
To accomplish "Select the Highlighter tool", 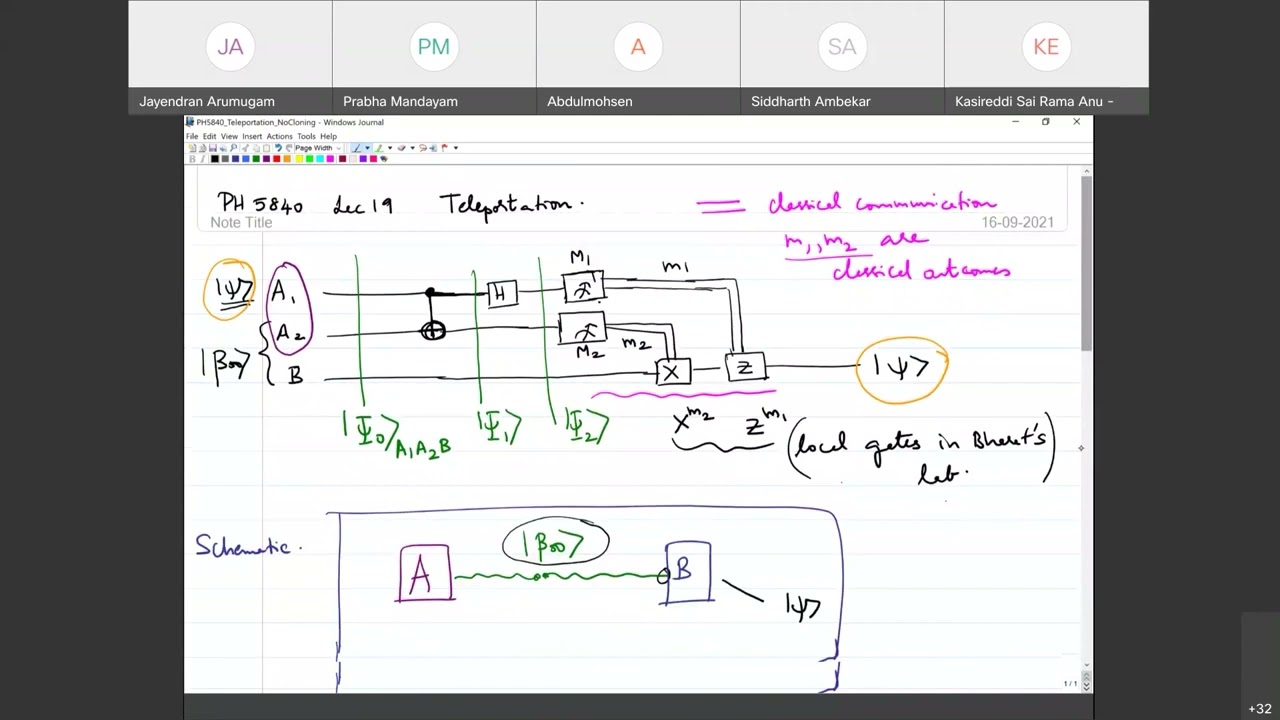I will 379,148.
